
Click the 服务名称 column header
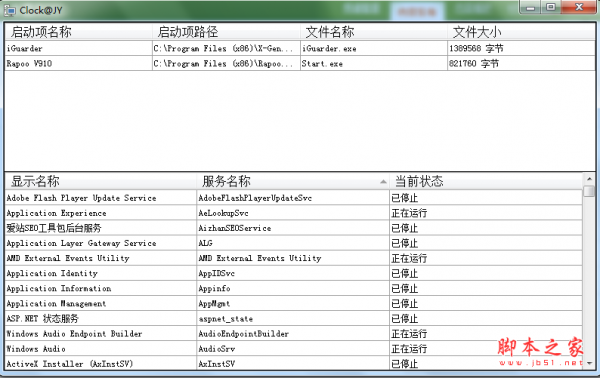pyautogui.click(x=293, y=181)
